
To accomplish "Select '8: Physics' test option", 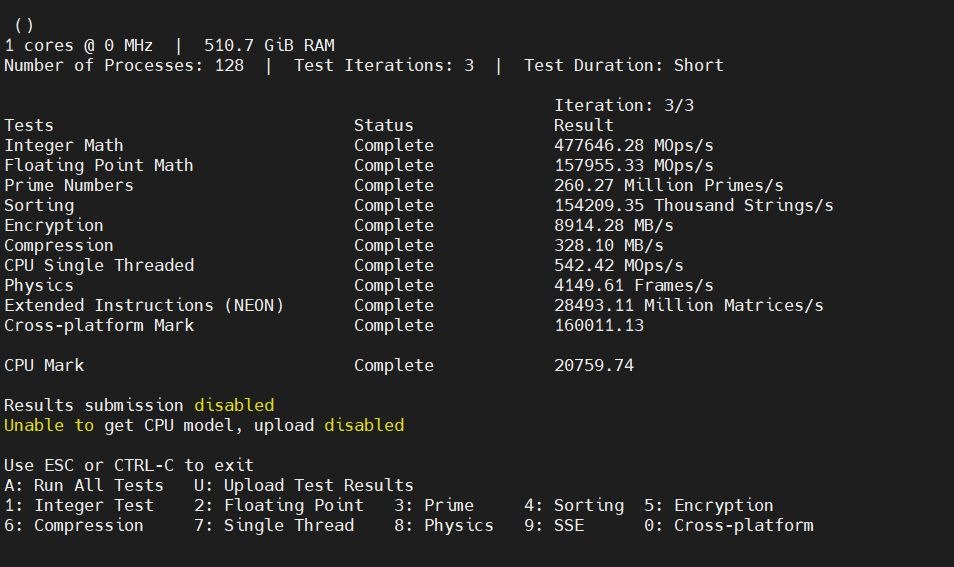I will tap(444, 526).
